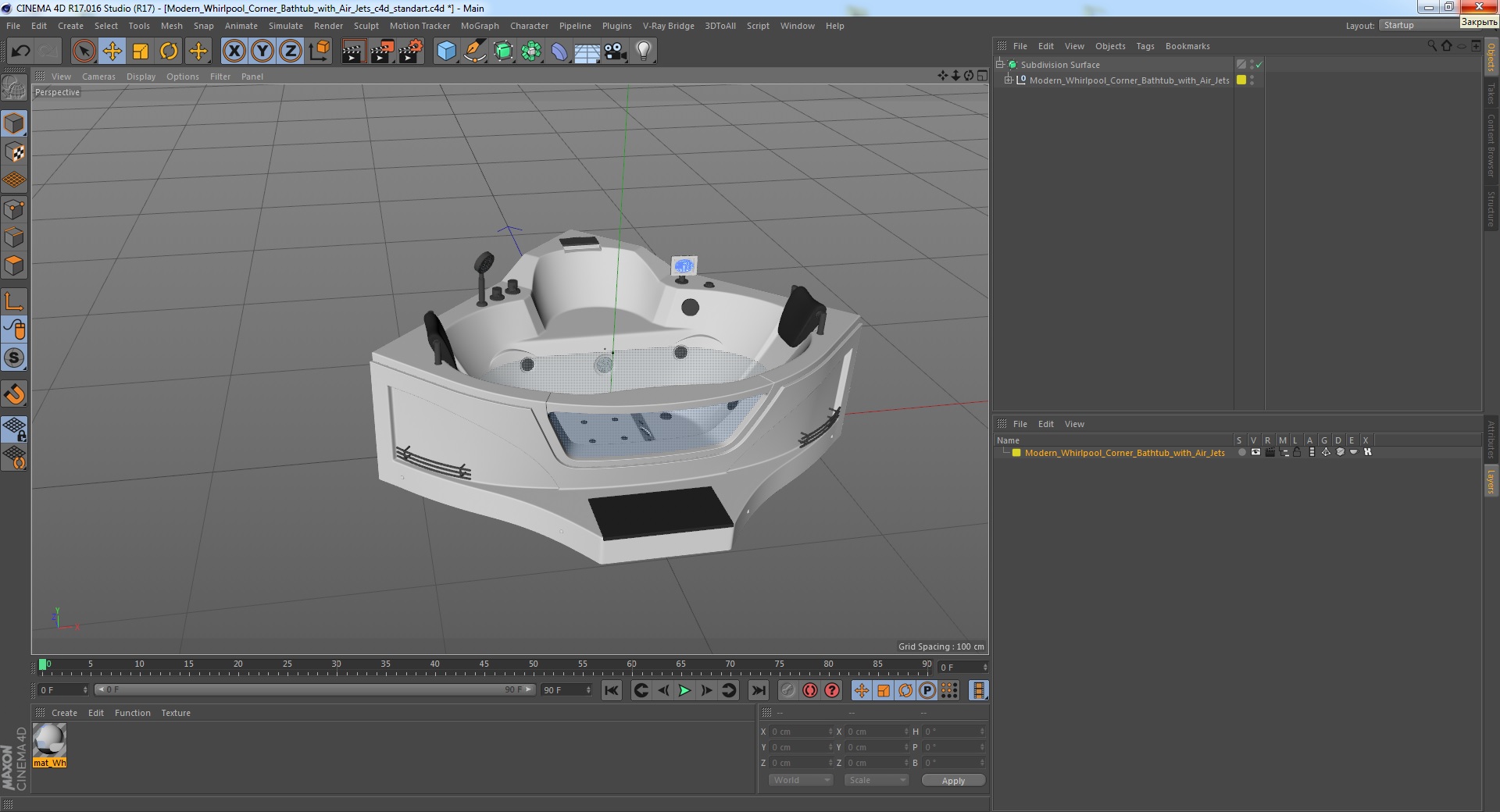Toggle bathtub layer Solo dot
This screenshot has width=1500, height=812.
coord(1241,453)
